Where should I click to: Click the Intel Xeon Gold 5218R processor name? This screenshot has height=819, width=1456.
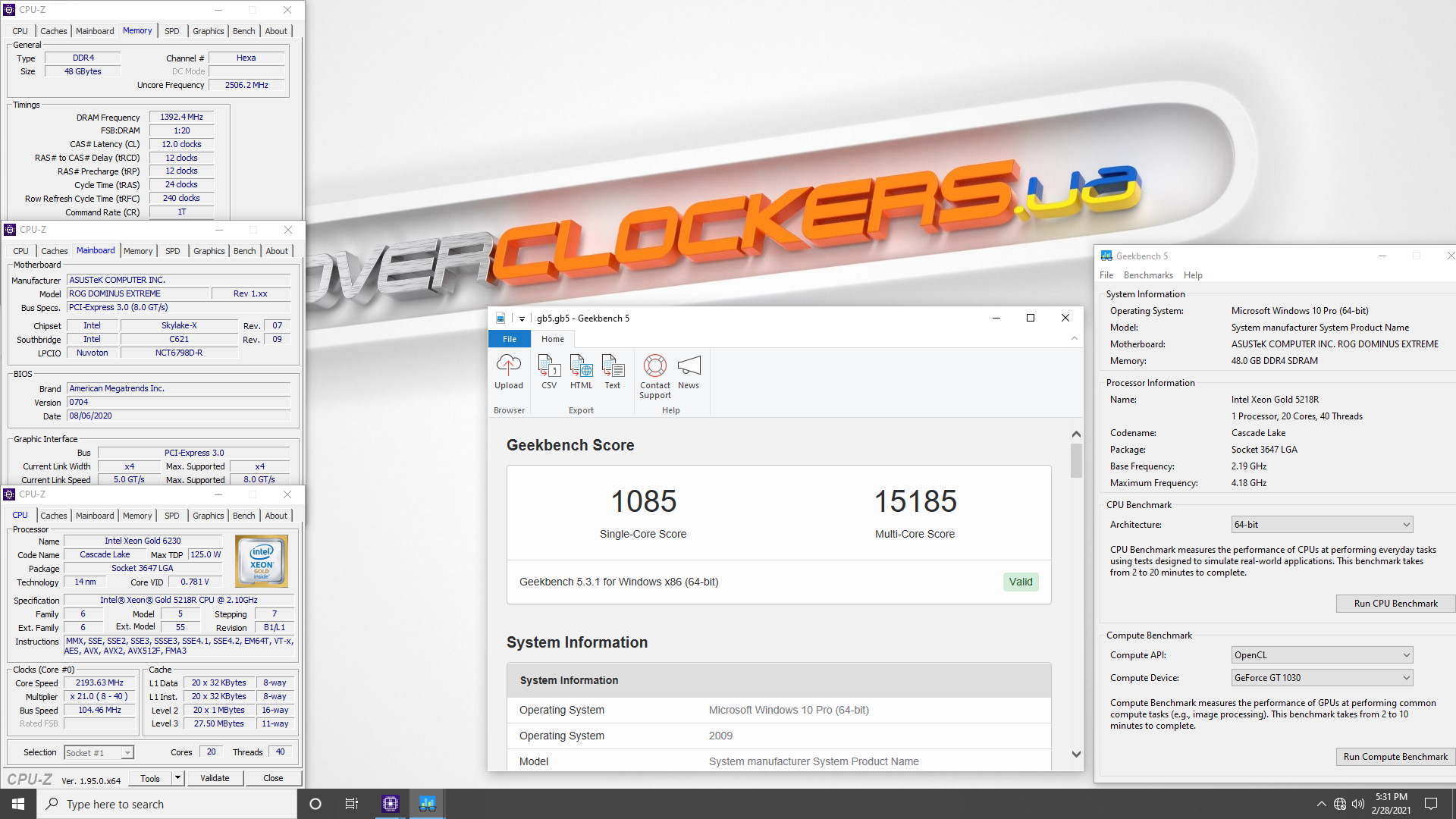[1275, 400]
